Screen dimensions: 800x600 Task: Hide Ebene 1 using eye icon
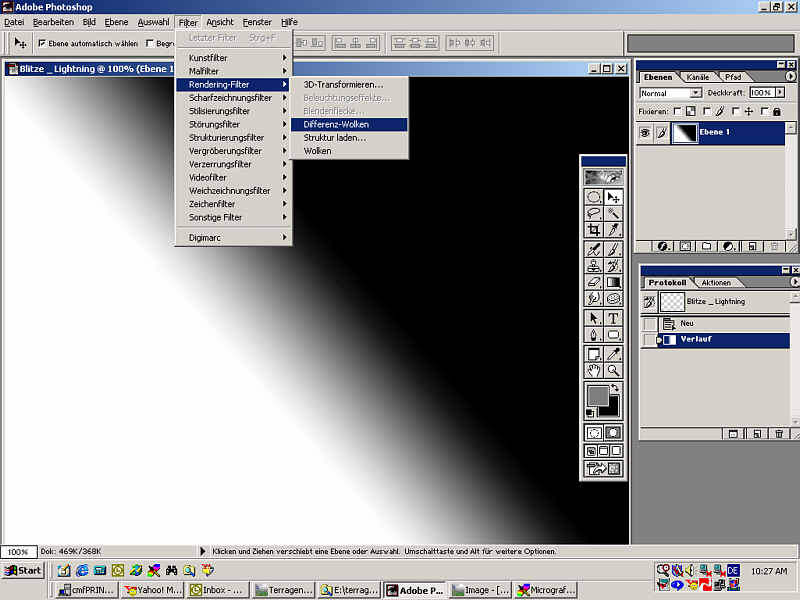(x=645, y=133)
